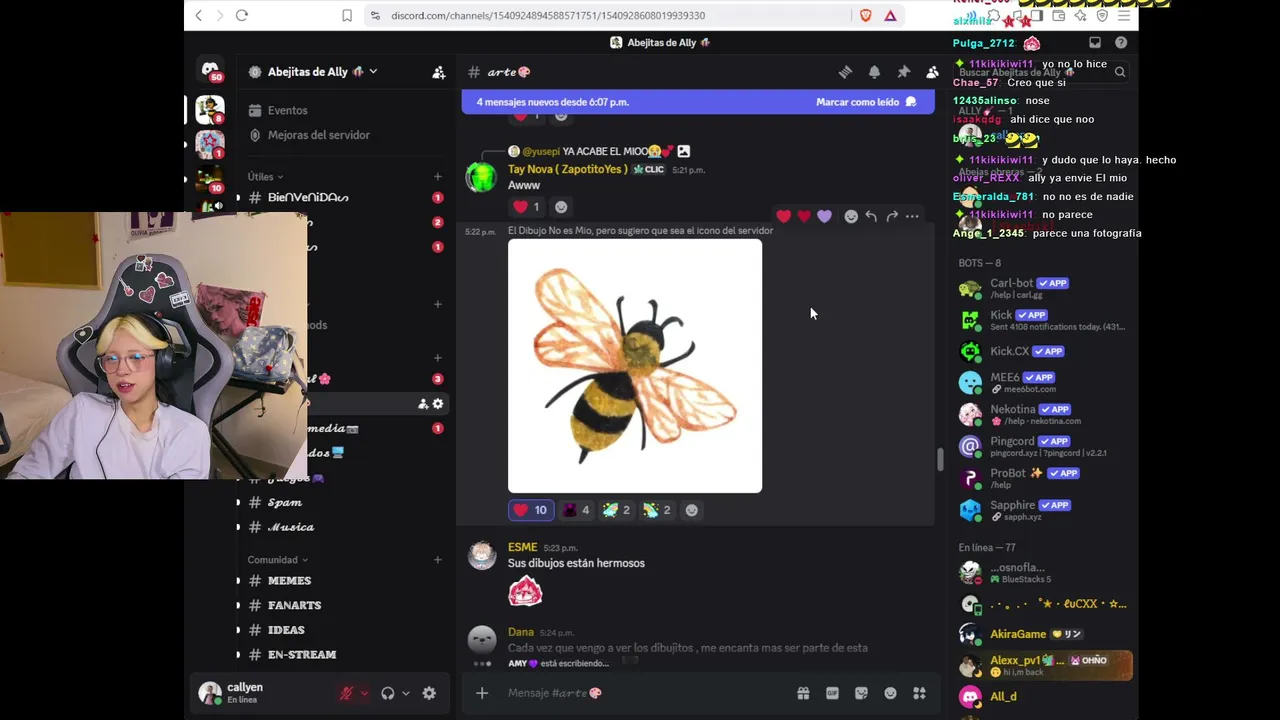Screen dimensions: 1280x720
Task: Open settings gear of the selected channel
Action: 438,404
